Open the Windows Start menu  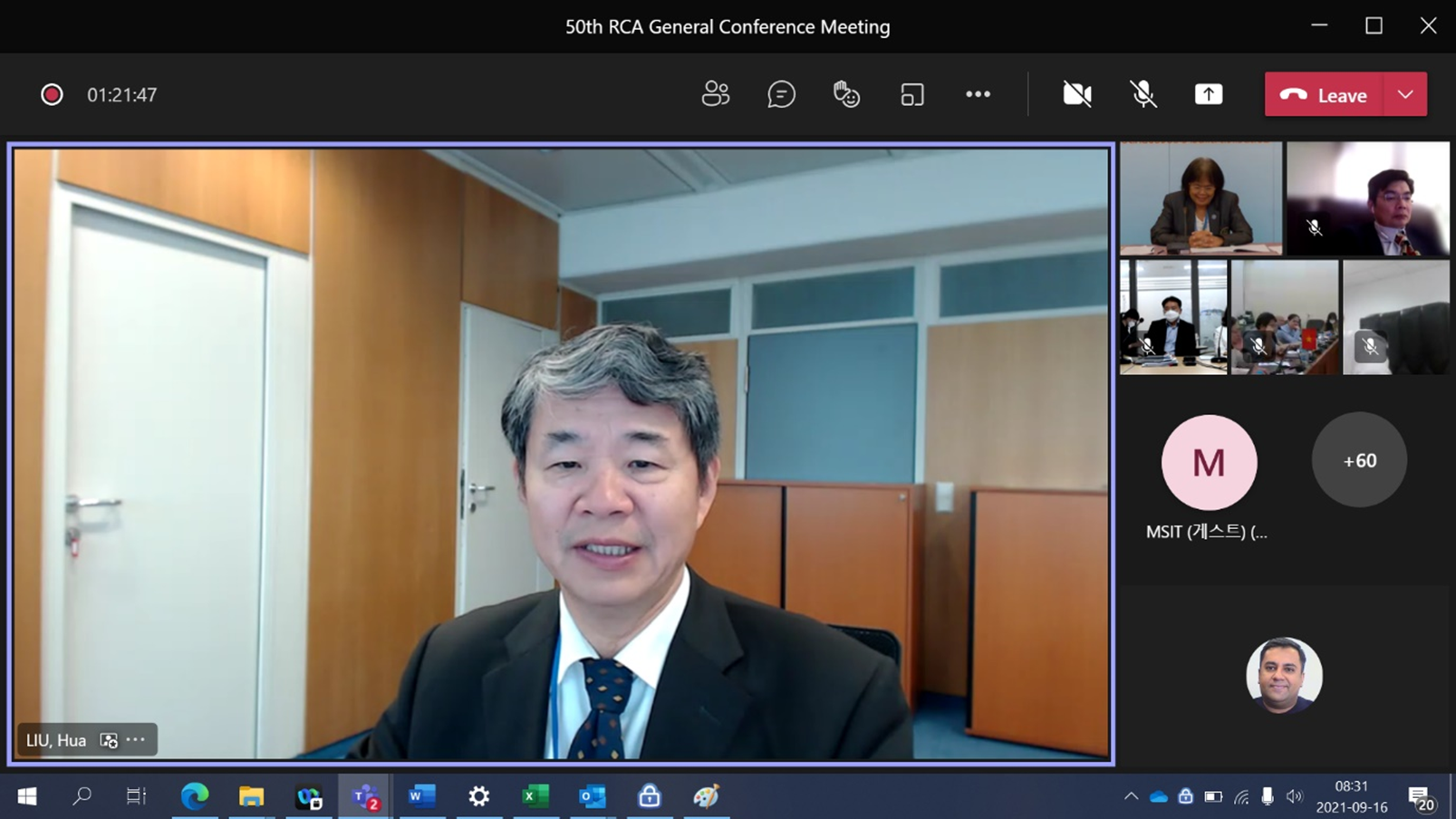pos(27,796)
